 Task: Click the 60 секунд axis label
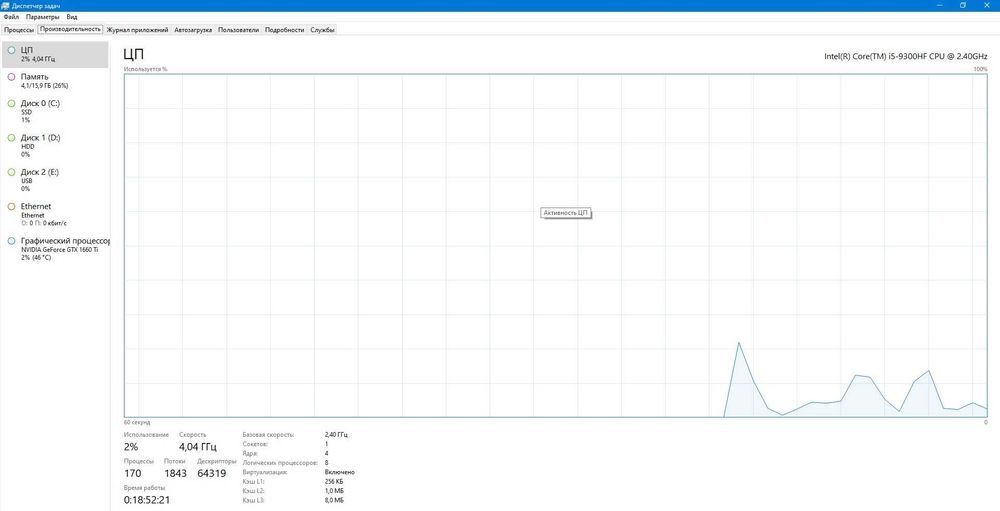tap(137, 422)
